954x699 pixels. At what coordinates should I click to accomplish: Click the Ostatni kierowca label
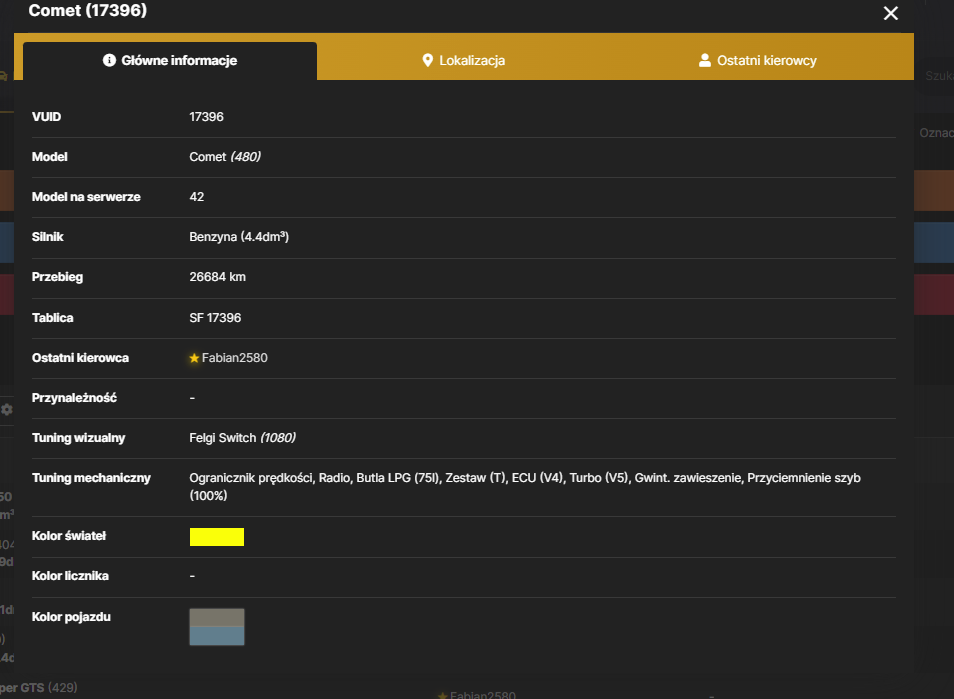(x=80, y=358)
